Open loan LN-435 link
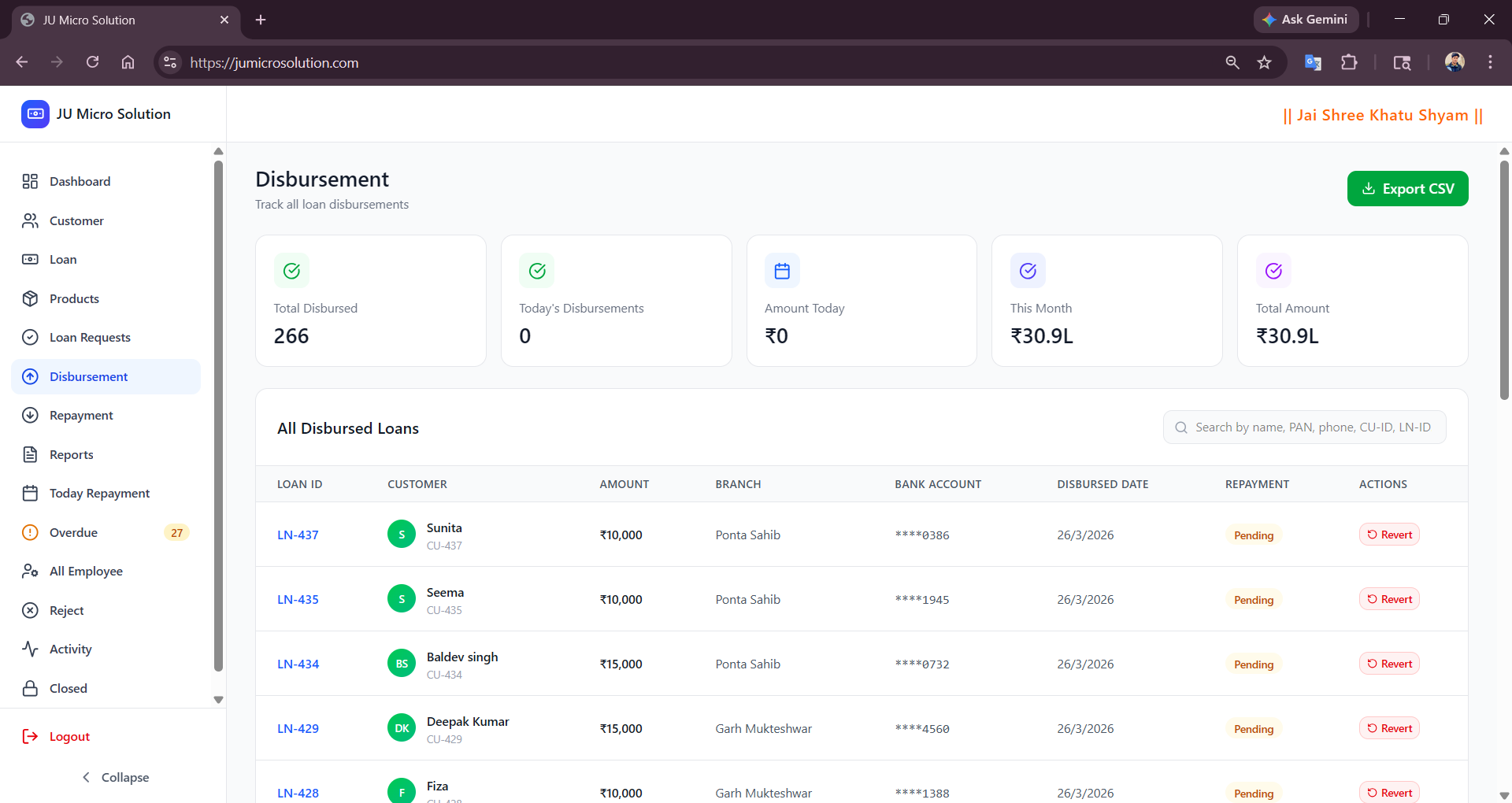Viewport: 1512px width, 803px height. pos(298,600)
